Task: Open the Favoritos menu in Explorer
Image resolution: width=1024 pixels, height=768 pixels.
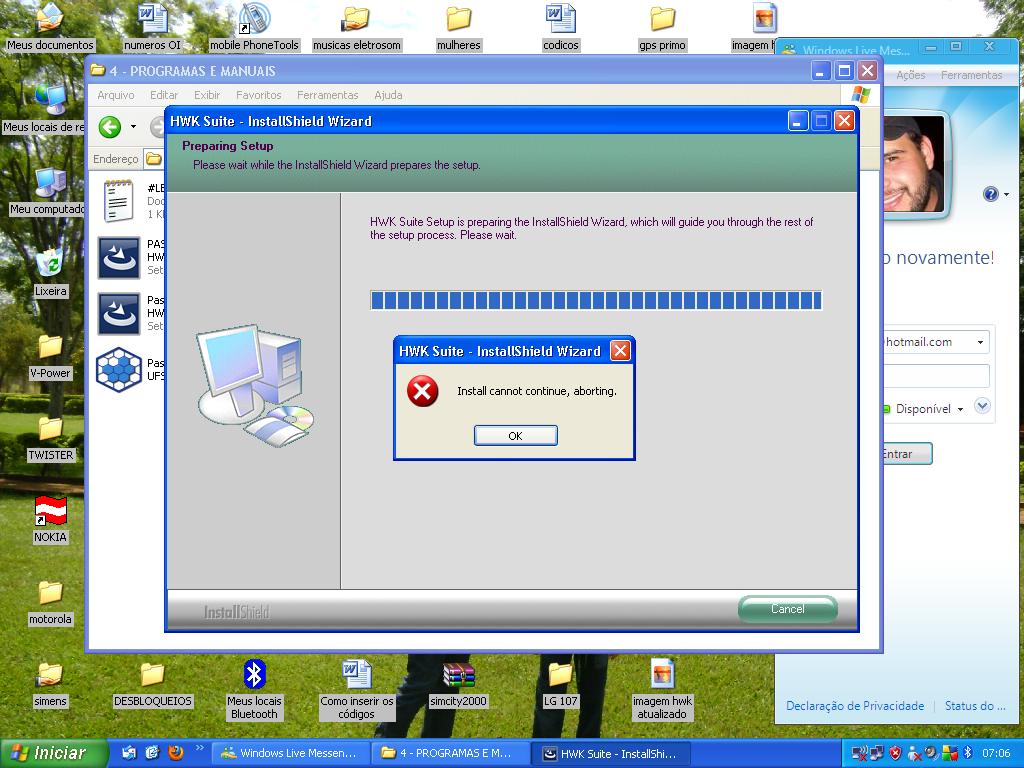Action: [259, 95]
